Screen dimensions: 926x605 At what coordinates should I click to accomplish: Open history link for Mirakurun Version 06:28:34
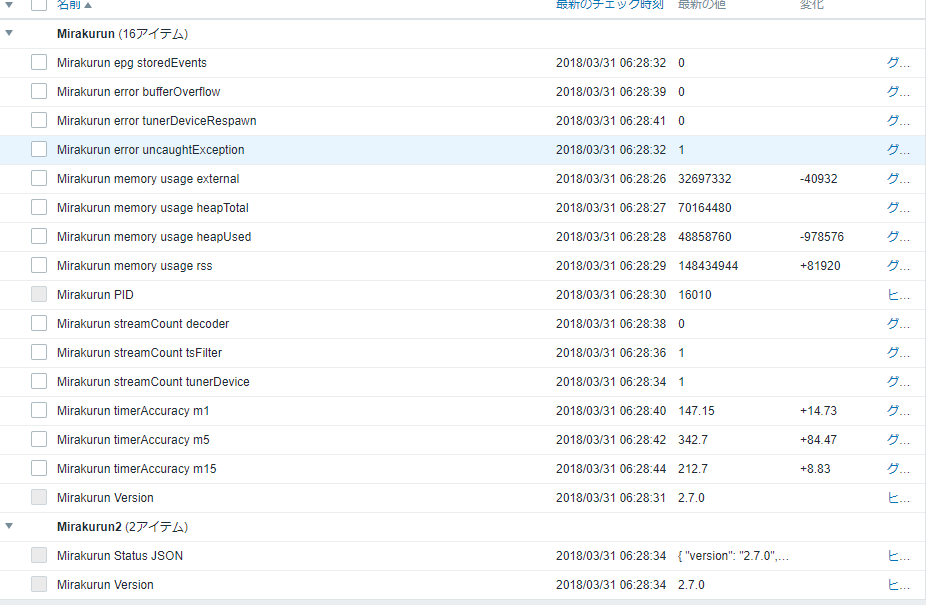pyautogui.click(x=898, y=584)
